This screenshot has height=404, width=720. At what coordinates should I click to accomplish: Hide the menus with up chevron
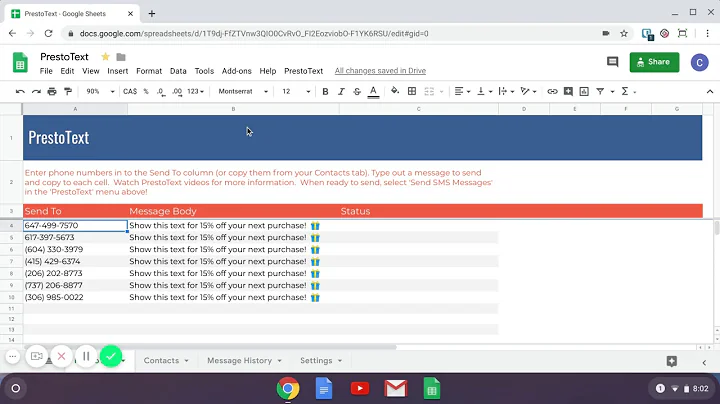(x=710, y=91)
